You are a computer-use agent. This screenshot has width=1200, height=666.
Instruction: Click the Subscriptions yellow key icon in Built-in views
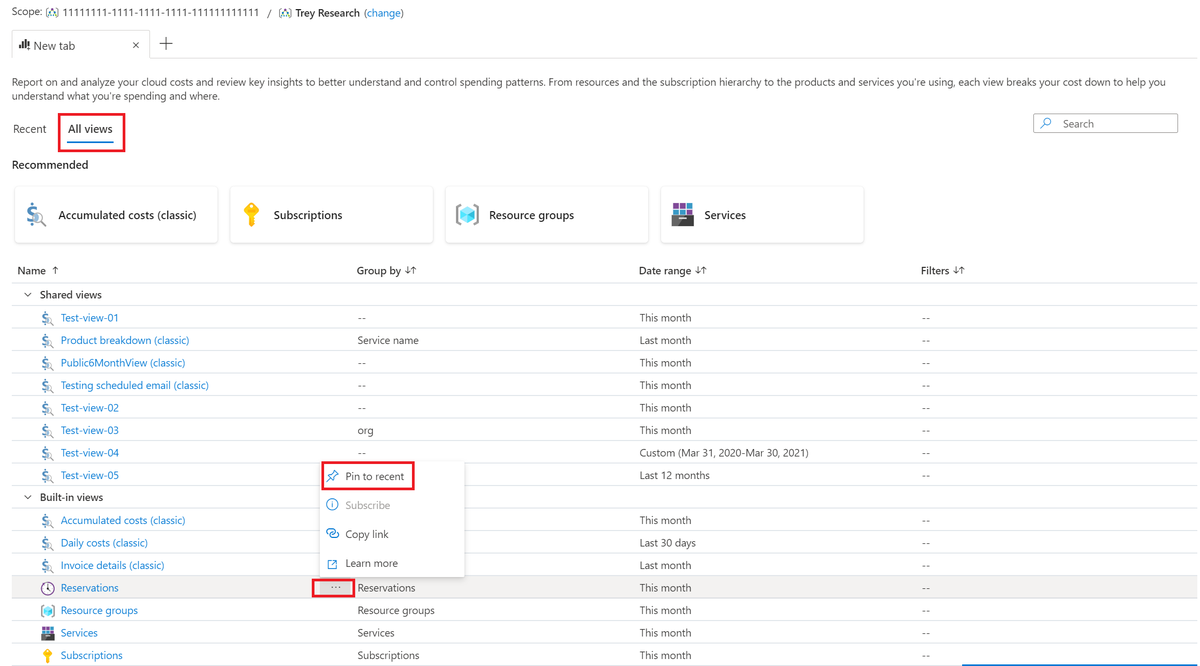(47, 655)
